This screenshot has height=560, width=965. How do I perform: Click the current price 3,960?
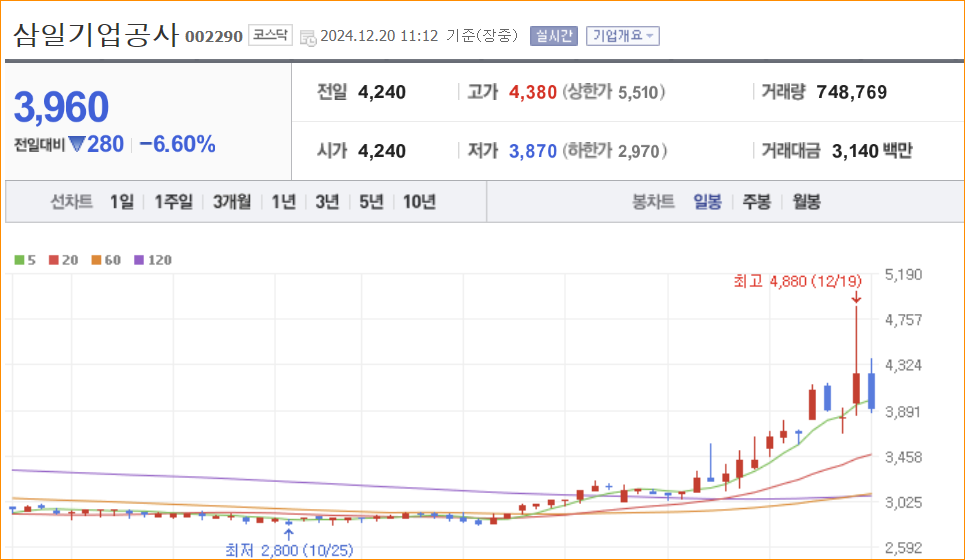click(62, 107)
